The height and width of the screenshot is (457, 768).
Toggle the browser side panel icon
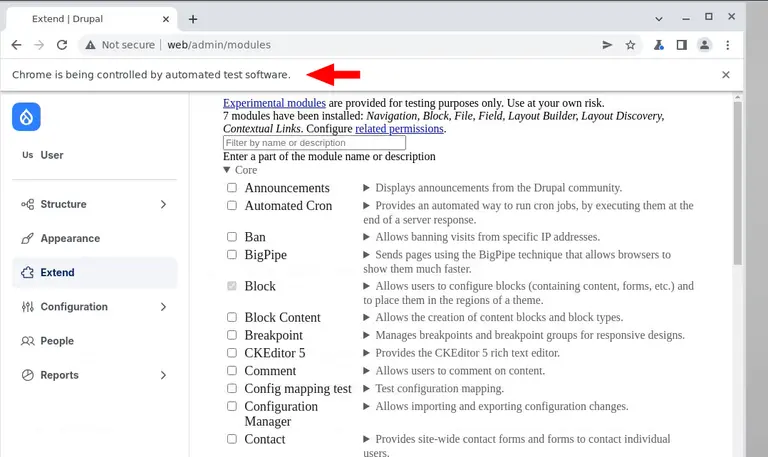pos(681,45)
